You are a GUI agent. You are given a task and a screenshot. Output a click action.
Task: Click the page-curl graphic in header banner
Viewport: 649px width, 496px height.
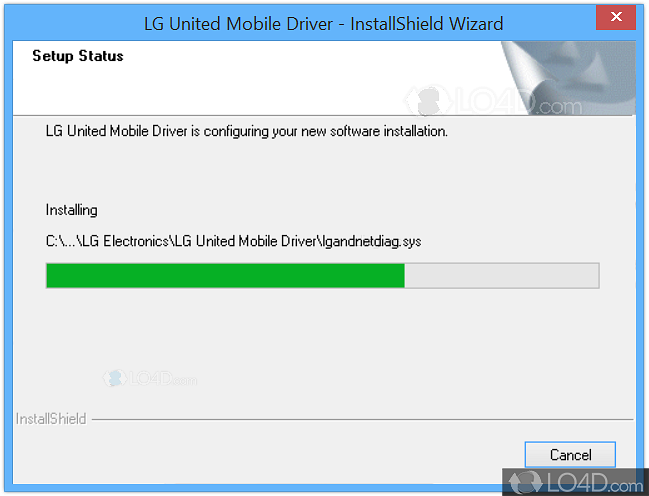pyautogui.click(x=568, y=78)
